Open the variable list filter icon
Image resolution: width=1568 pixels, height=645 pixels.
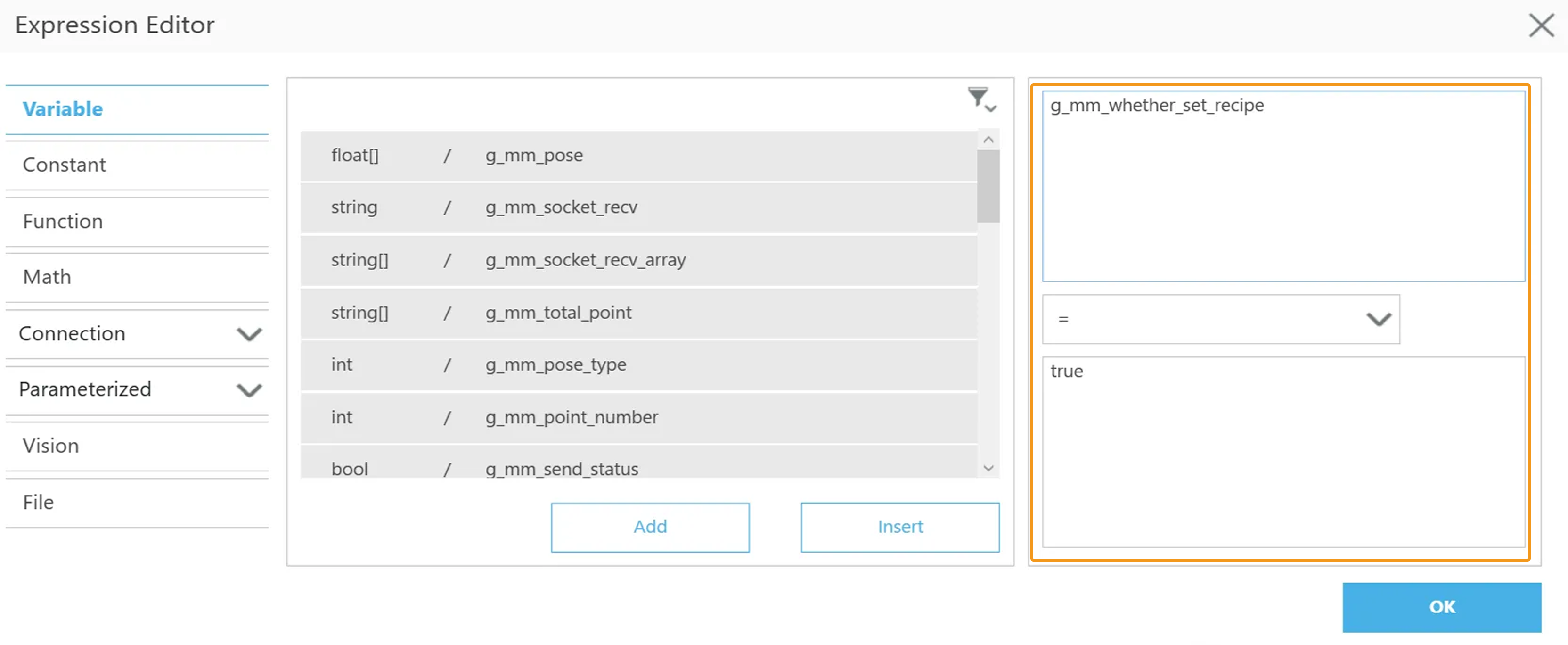(x=980, y=99)
